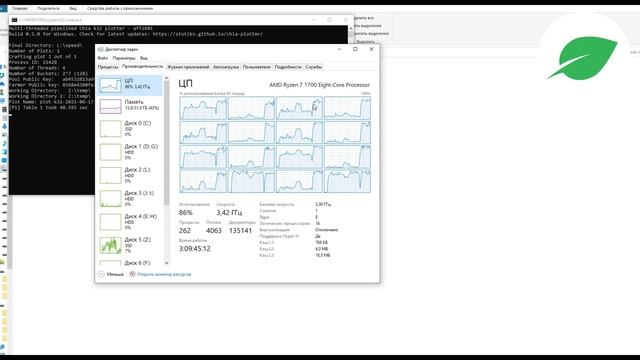Open the Пользователи tab

257,67
